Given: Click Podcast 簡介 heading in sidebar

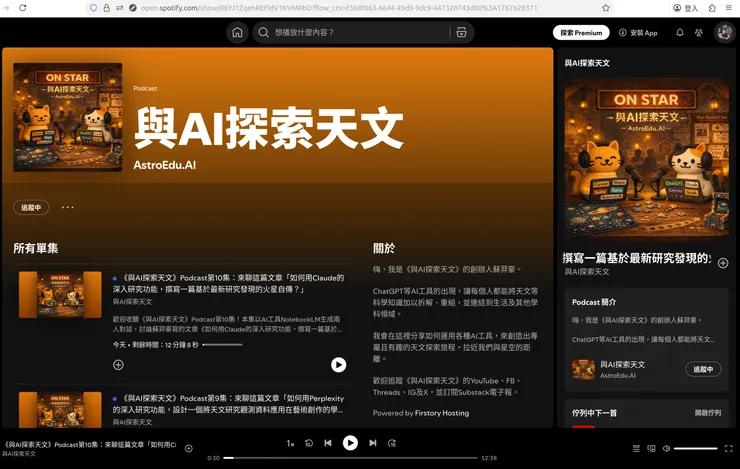Looking at the screenshot, I should [x=594, y=302].
